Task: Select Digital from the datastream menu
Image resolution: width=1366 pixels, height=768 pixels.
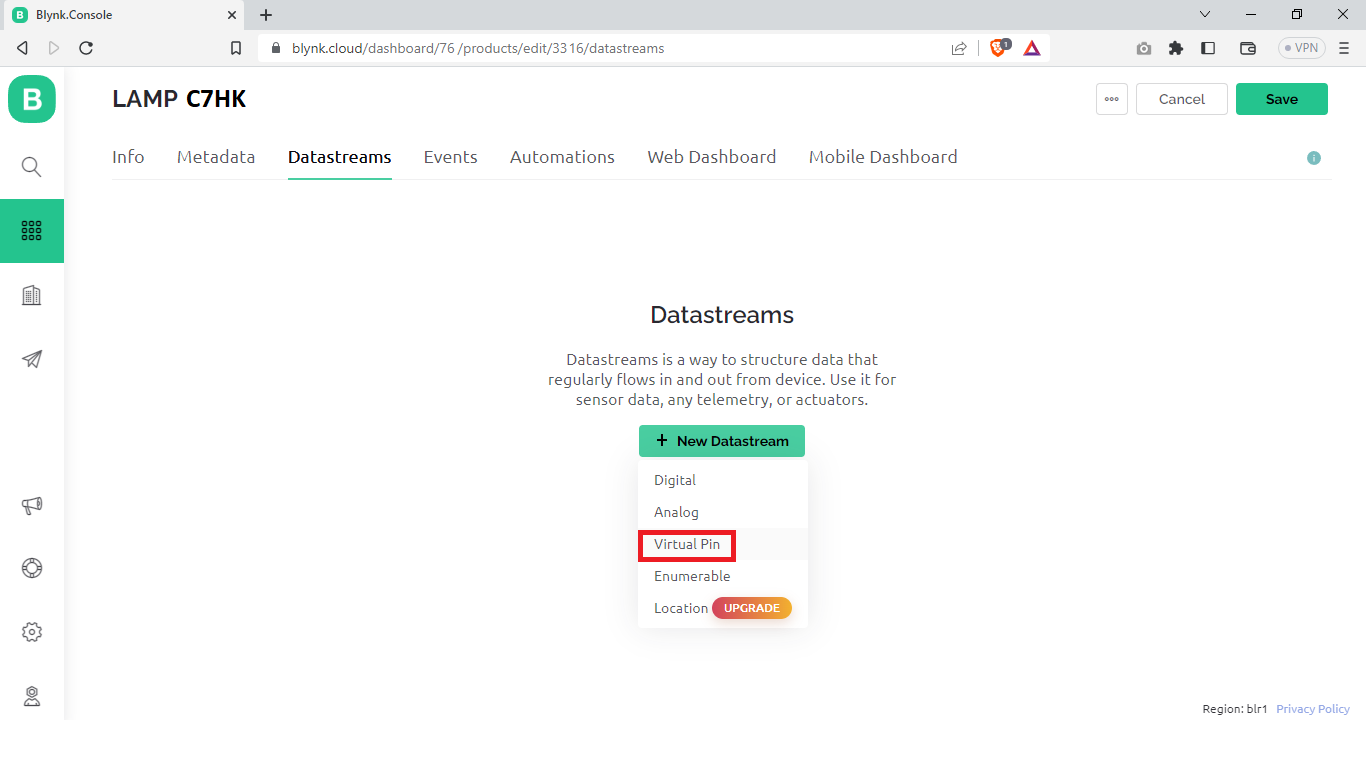Action: [722, 480]
